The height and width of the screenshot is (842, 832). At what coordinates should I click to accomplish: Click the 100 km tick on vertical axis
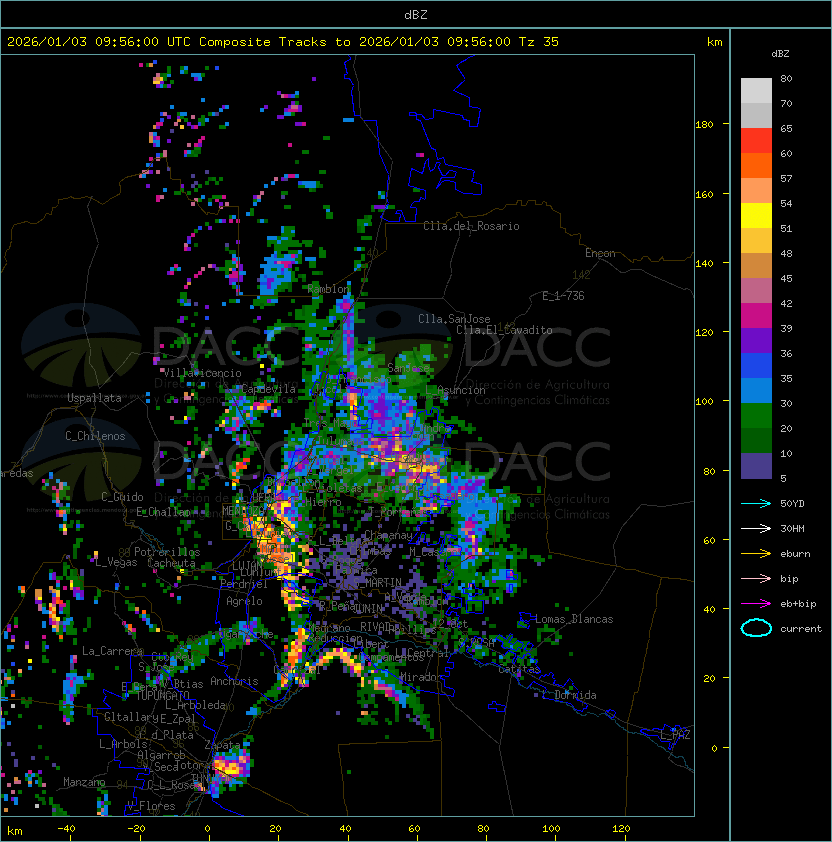tap(704, 401)
